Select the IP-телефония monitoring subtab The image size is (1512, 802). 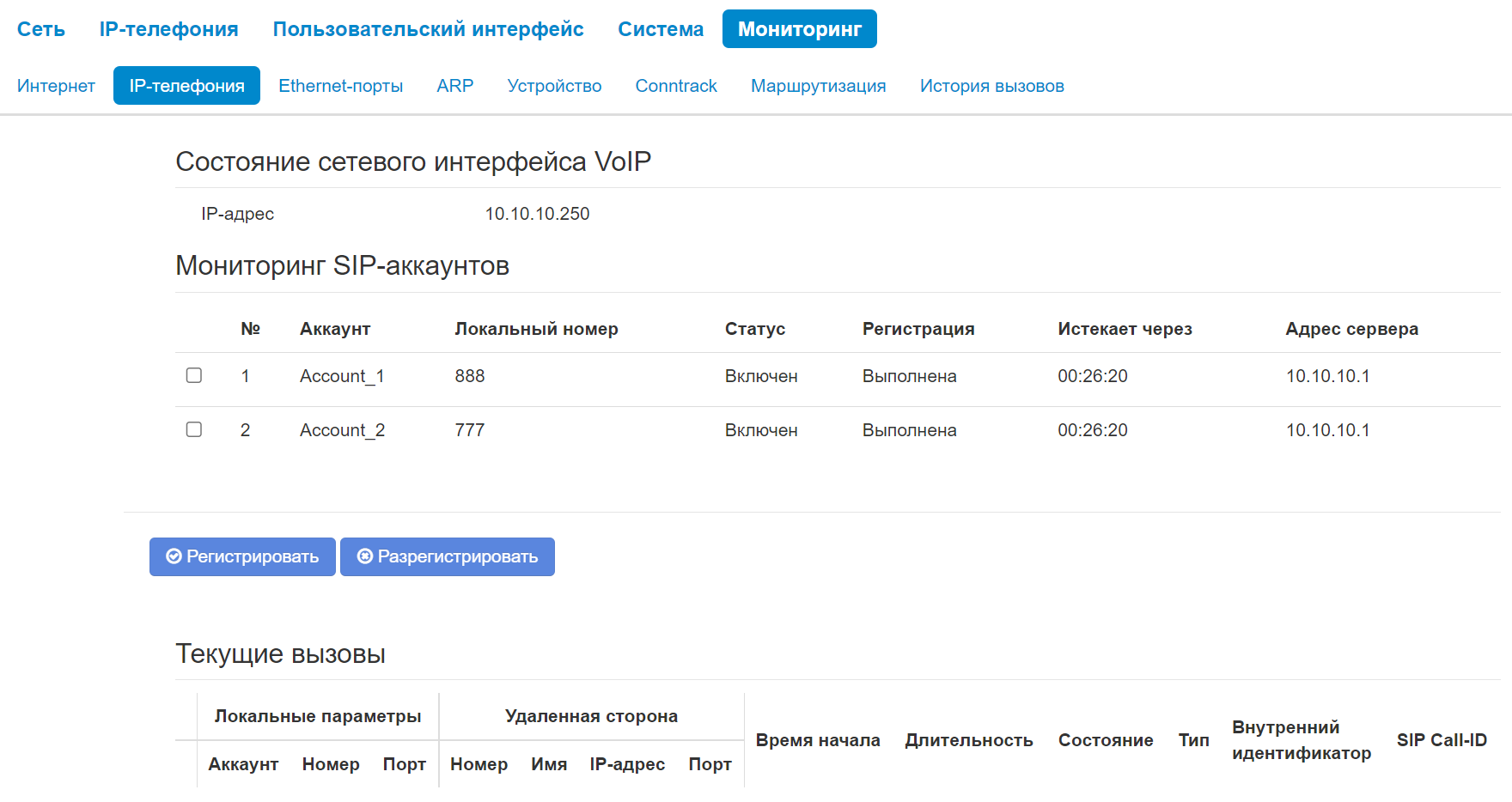pyautogui.click(x=186, y=86)
